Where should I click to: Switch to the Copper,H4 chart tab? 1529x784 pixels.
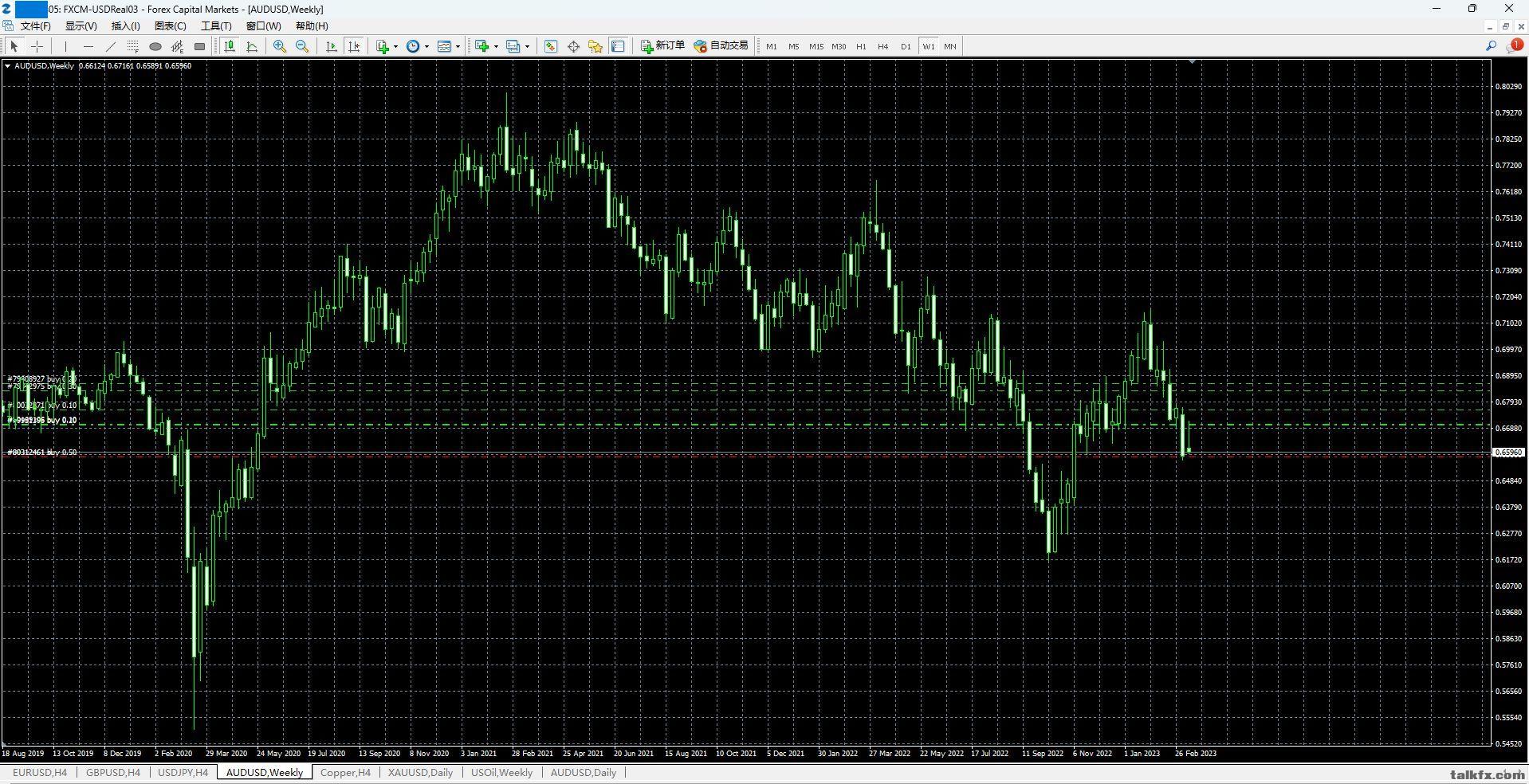[345, 772]
